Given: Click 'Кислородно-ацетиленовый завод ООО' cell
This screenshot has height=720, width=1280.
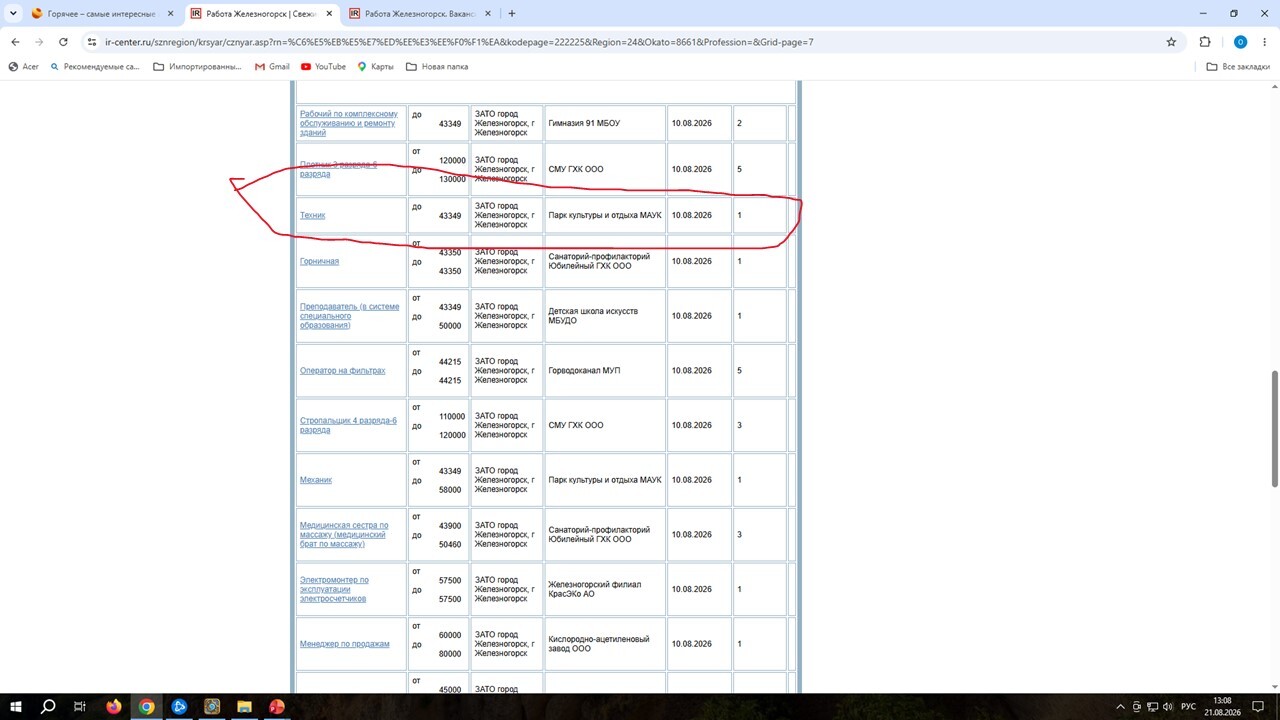Looking at the screenshot, I should (605, 644).
